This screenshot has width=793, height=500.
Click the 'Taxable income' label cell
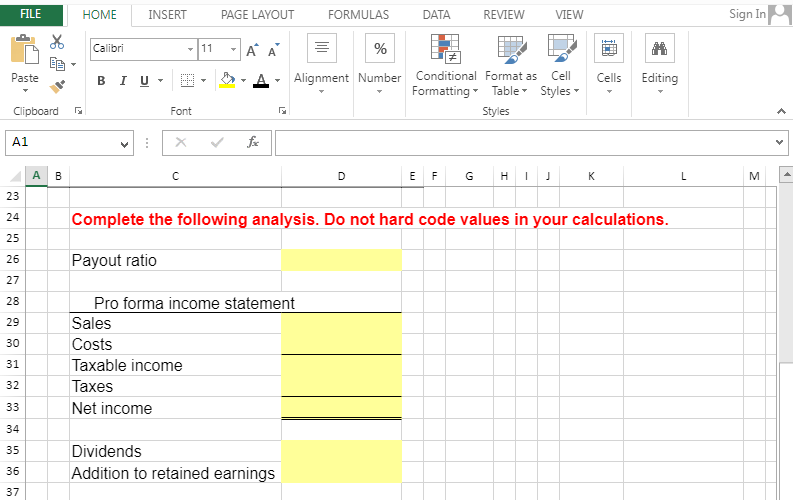pyautogui.click(x=175, y=365)
